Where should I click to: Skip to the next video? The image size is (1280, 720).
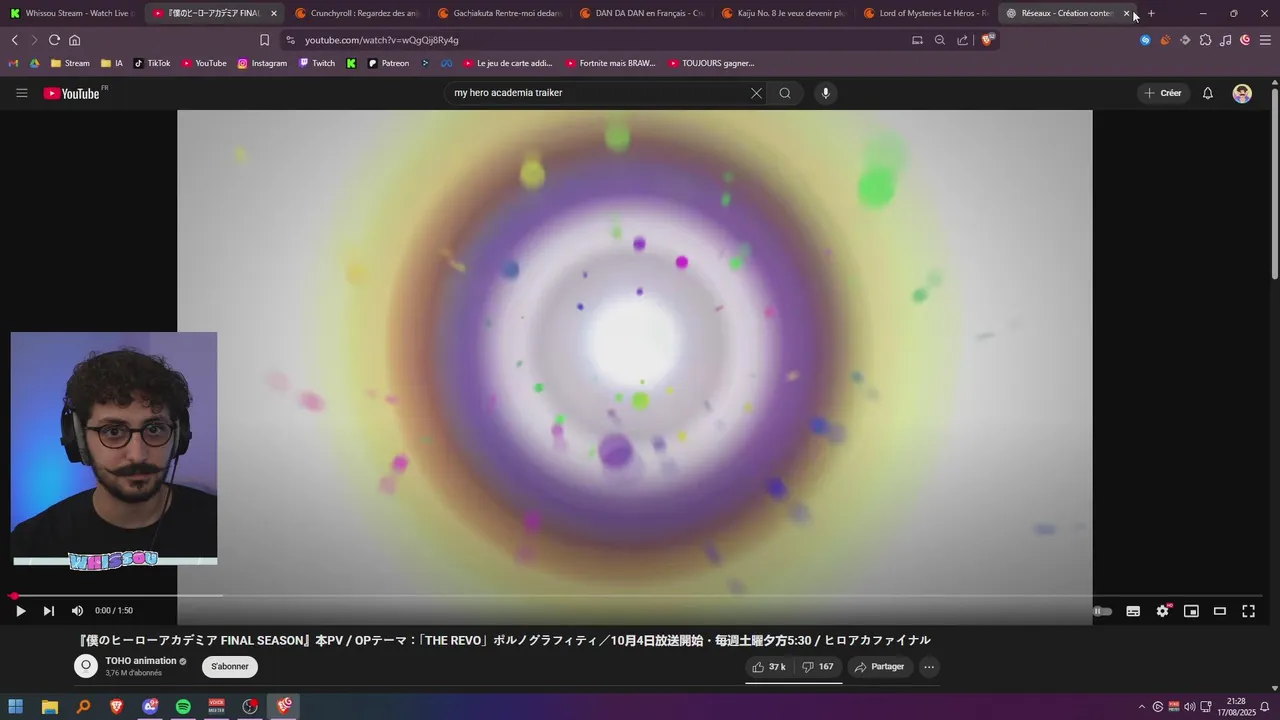(48, 611)
